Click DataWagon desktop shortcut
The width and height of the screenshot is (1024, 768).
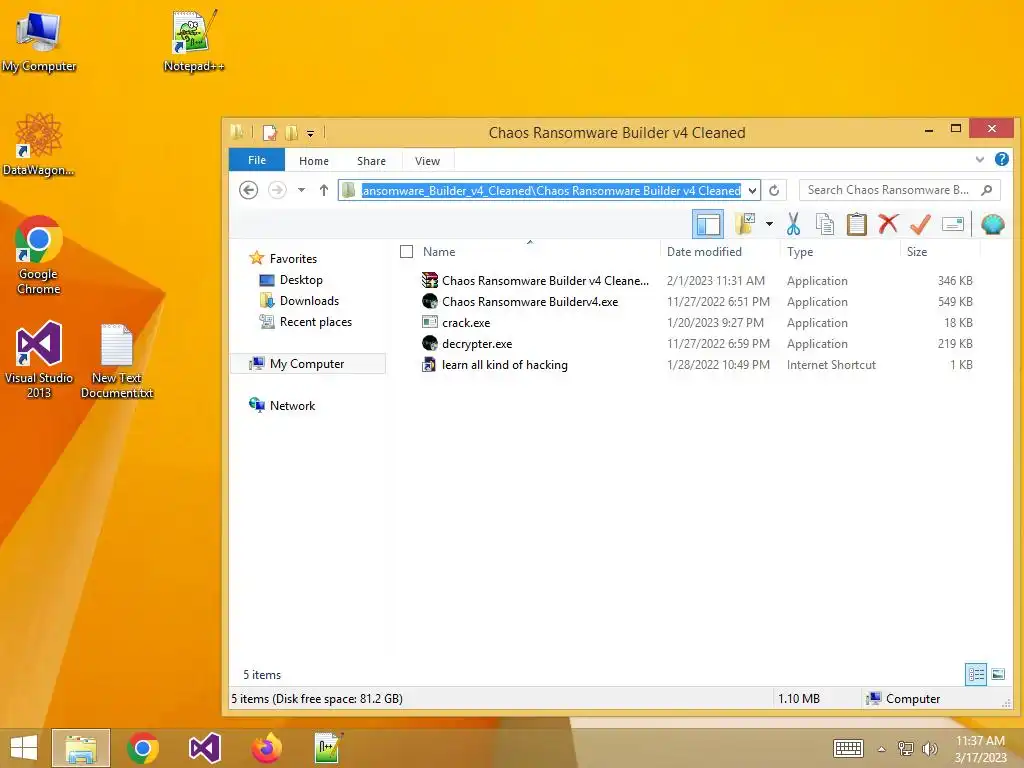click(x=39, y=145)
